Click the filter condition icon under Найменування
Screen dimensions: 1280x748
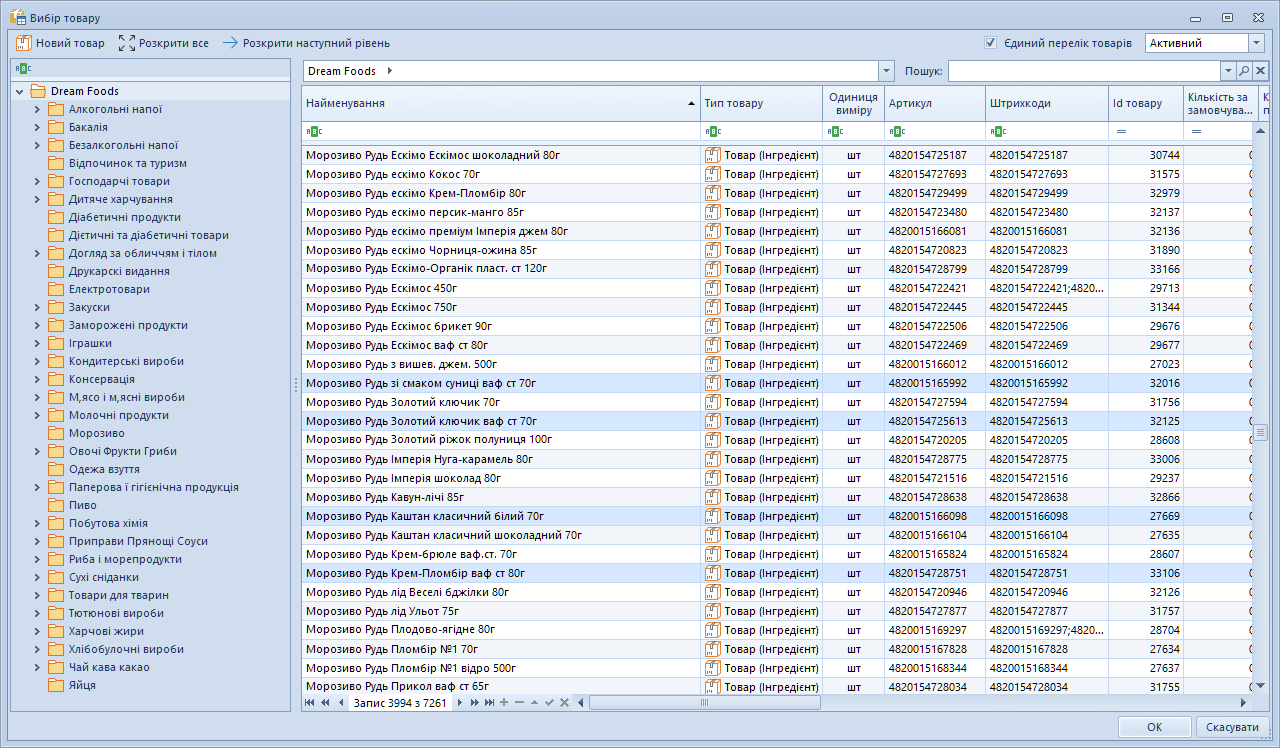[314, 131]
